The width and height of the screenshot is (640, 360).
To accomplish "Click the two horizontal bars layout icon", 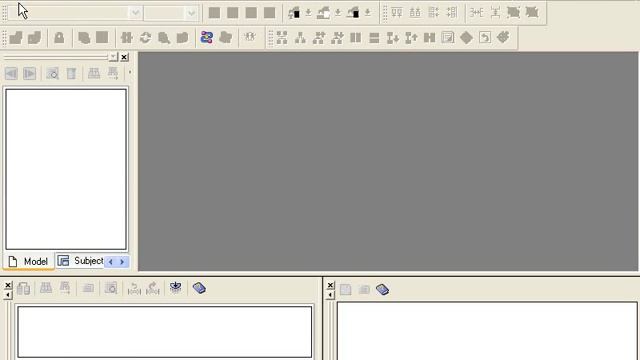I will (x=374, y=38).
